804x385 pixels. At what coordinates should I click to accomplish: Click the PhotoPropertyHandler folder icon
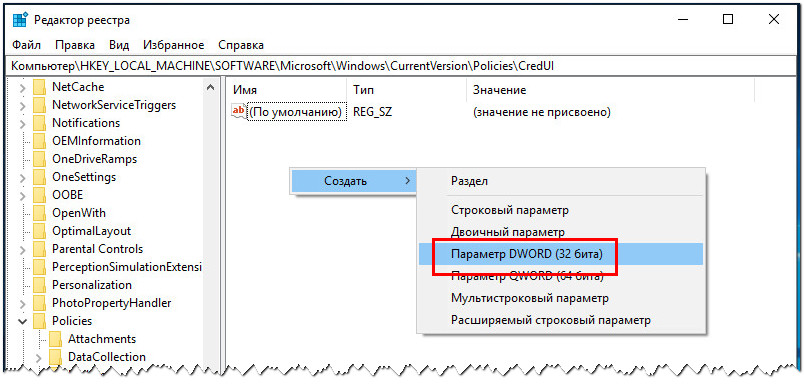[39, 303]
